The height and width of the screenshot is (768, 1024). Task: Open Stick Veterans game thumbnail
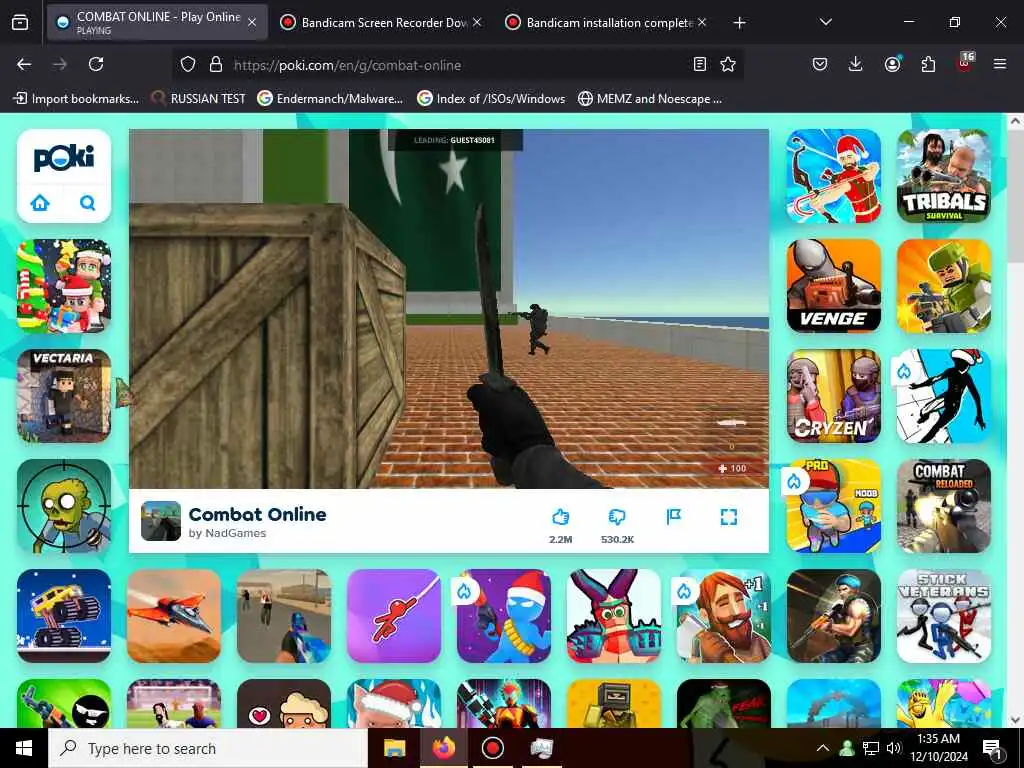point(944,616)
